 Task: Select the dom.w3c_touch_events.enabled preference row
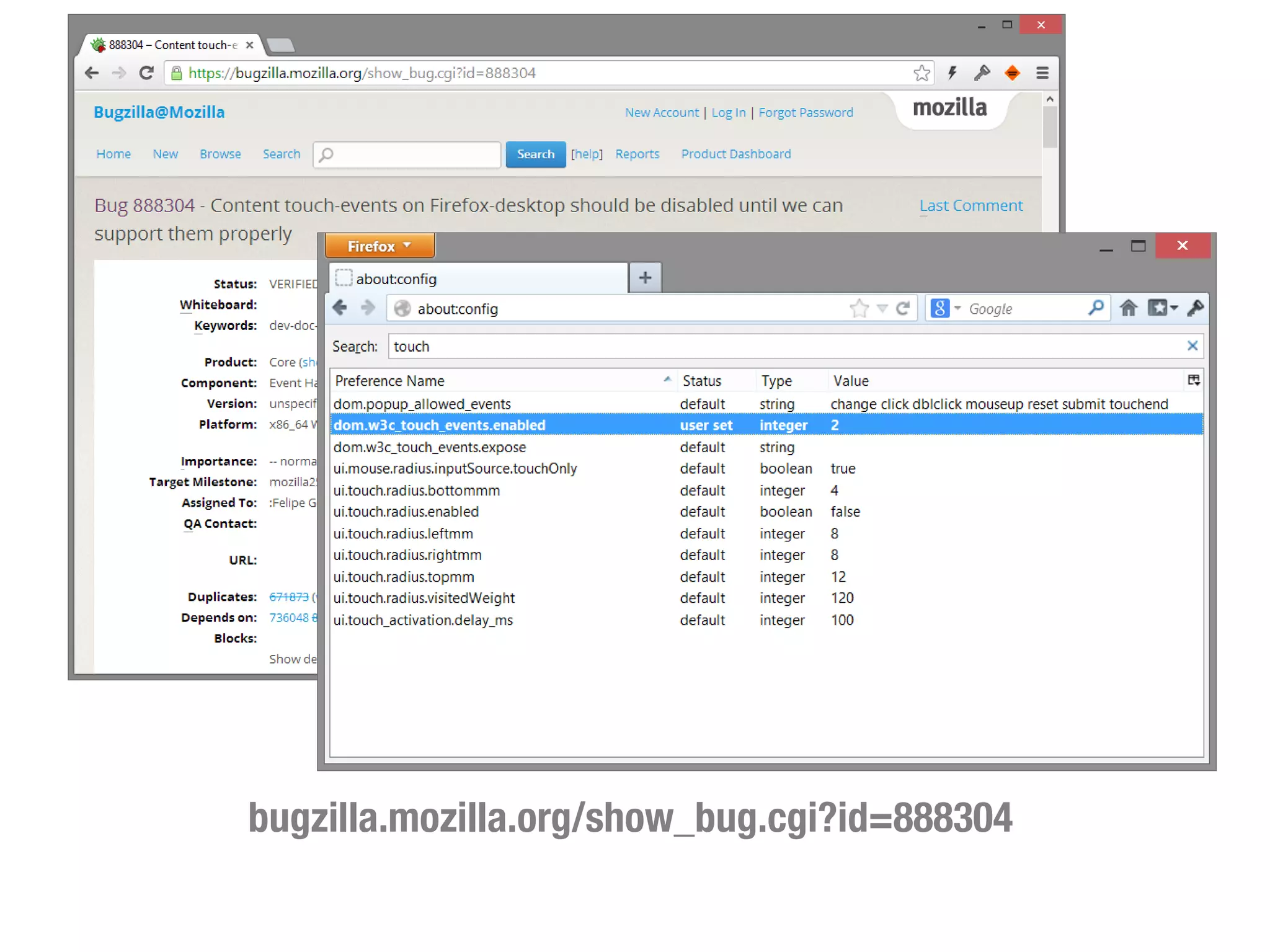pyautogui.click(x=766, y=425)
